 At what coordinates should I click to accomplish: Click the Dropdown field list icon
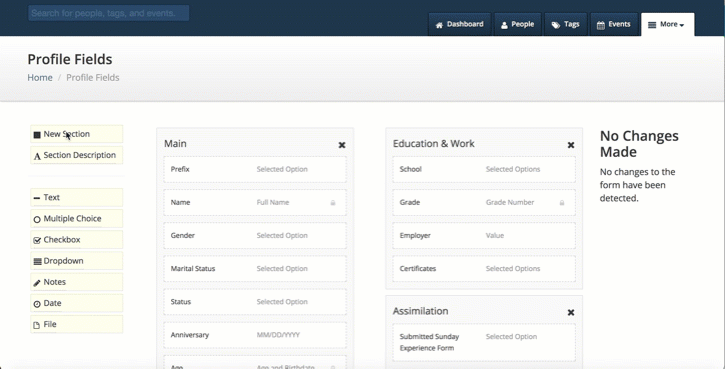tap(37, 262)
